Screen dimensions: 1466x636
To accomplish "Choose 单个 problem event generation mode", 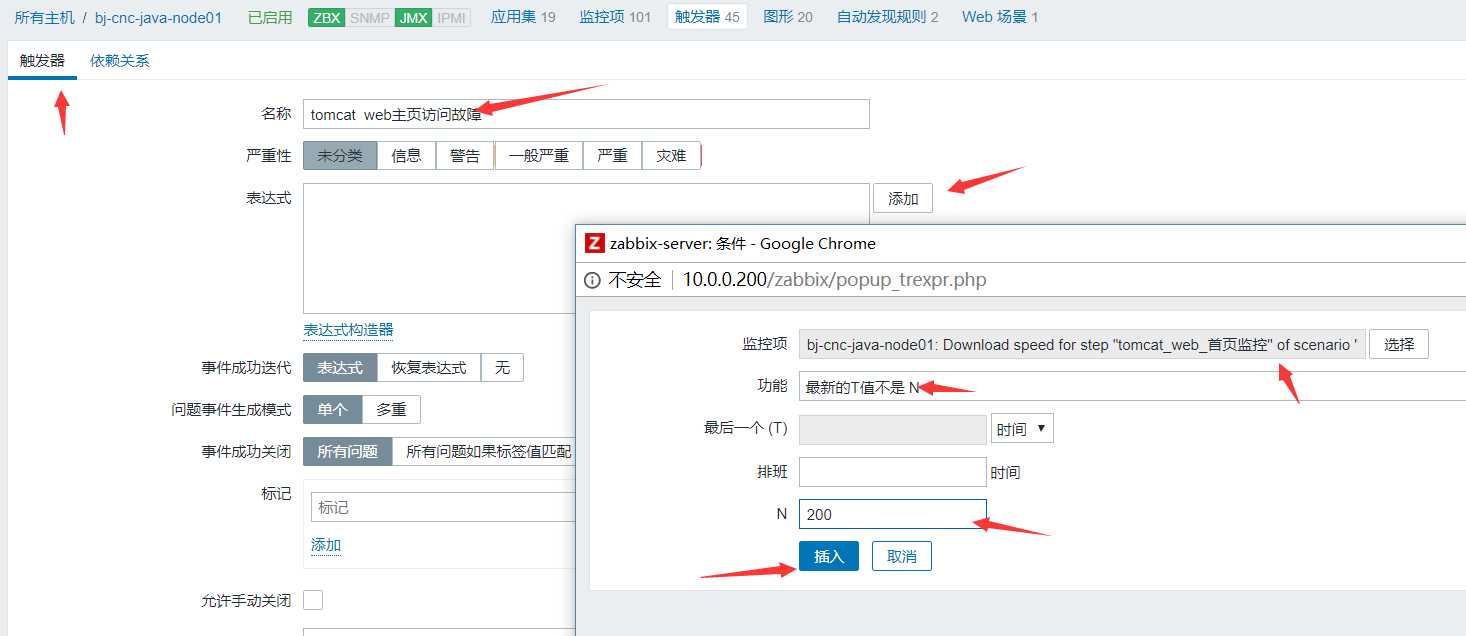I will [333, 410].
